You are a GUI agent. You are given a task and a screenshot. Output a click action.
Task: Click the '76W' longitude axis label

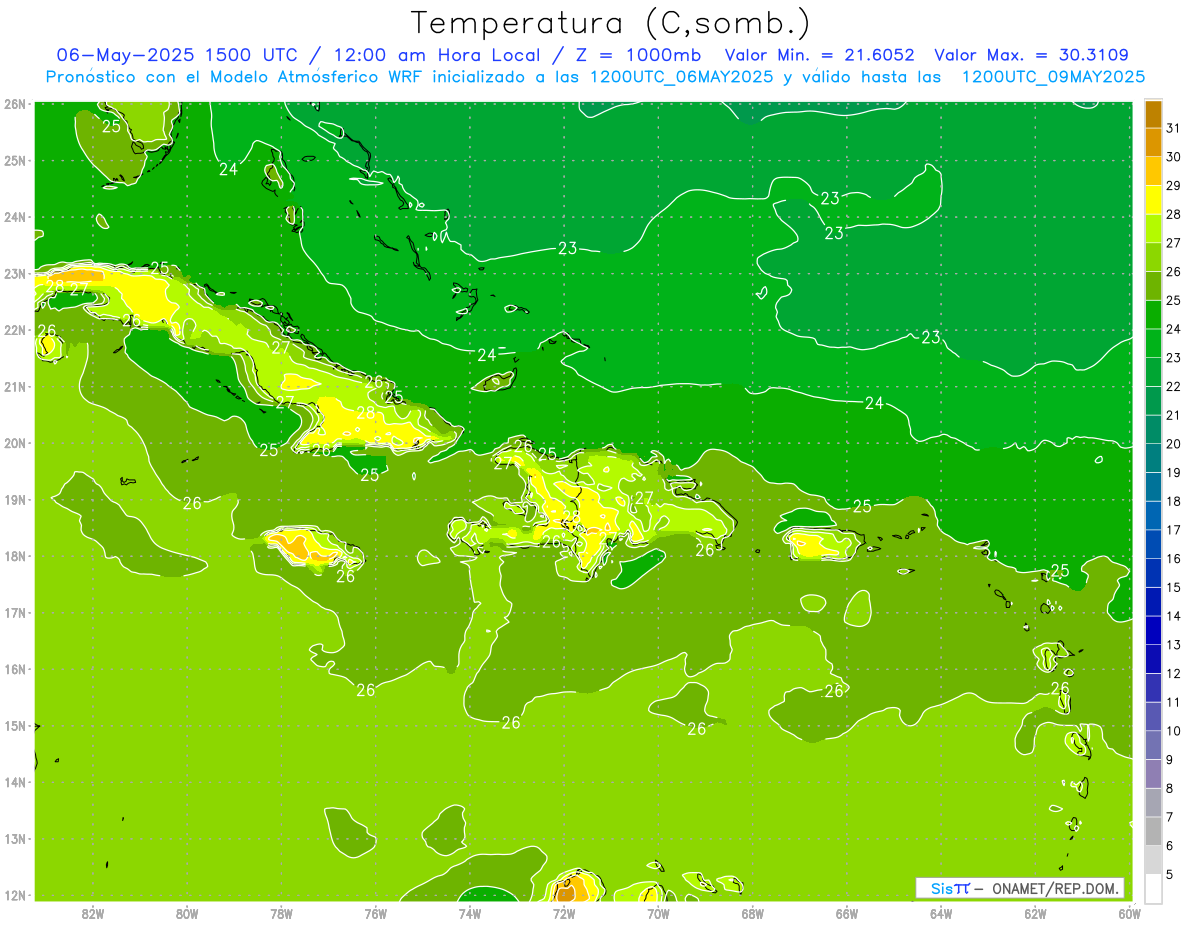[x=376, y=913]
